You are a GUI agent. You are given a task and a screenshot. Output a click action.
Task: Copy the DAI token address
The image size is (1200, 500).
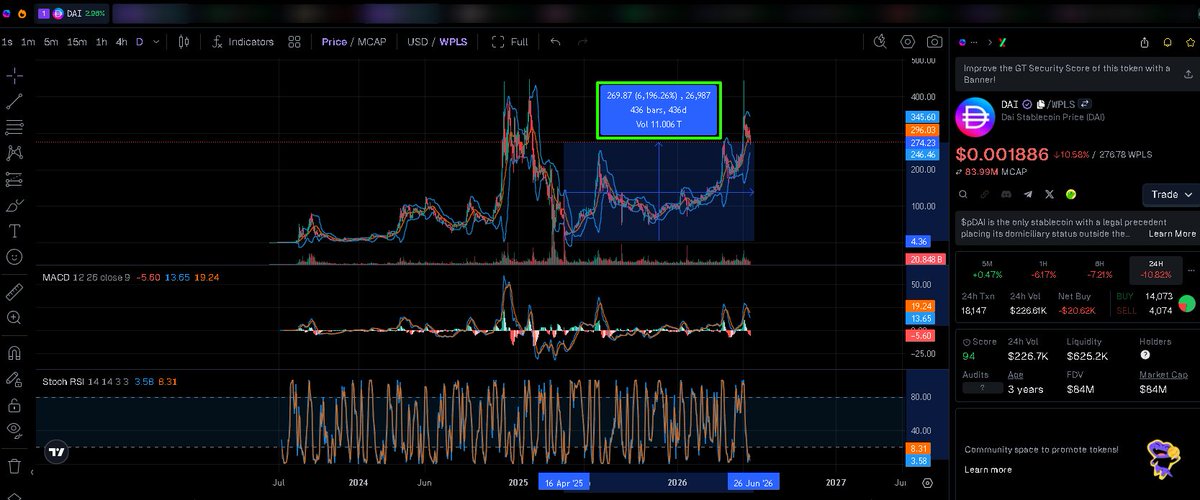(1041, 103)
